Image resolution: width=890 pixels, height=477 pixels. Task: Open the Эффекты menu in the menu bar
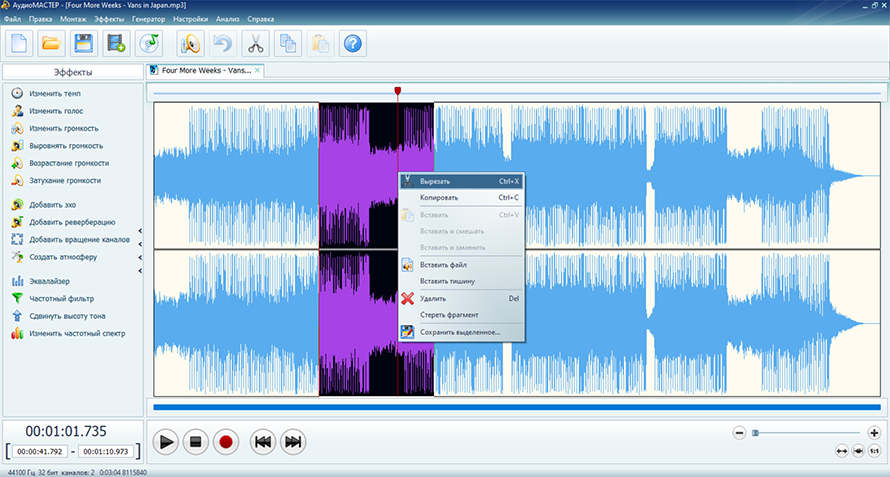(109, 19)
